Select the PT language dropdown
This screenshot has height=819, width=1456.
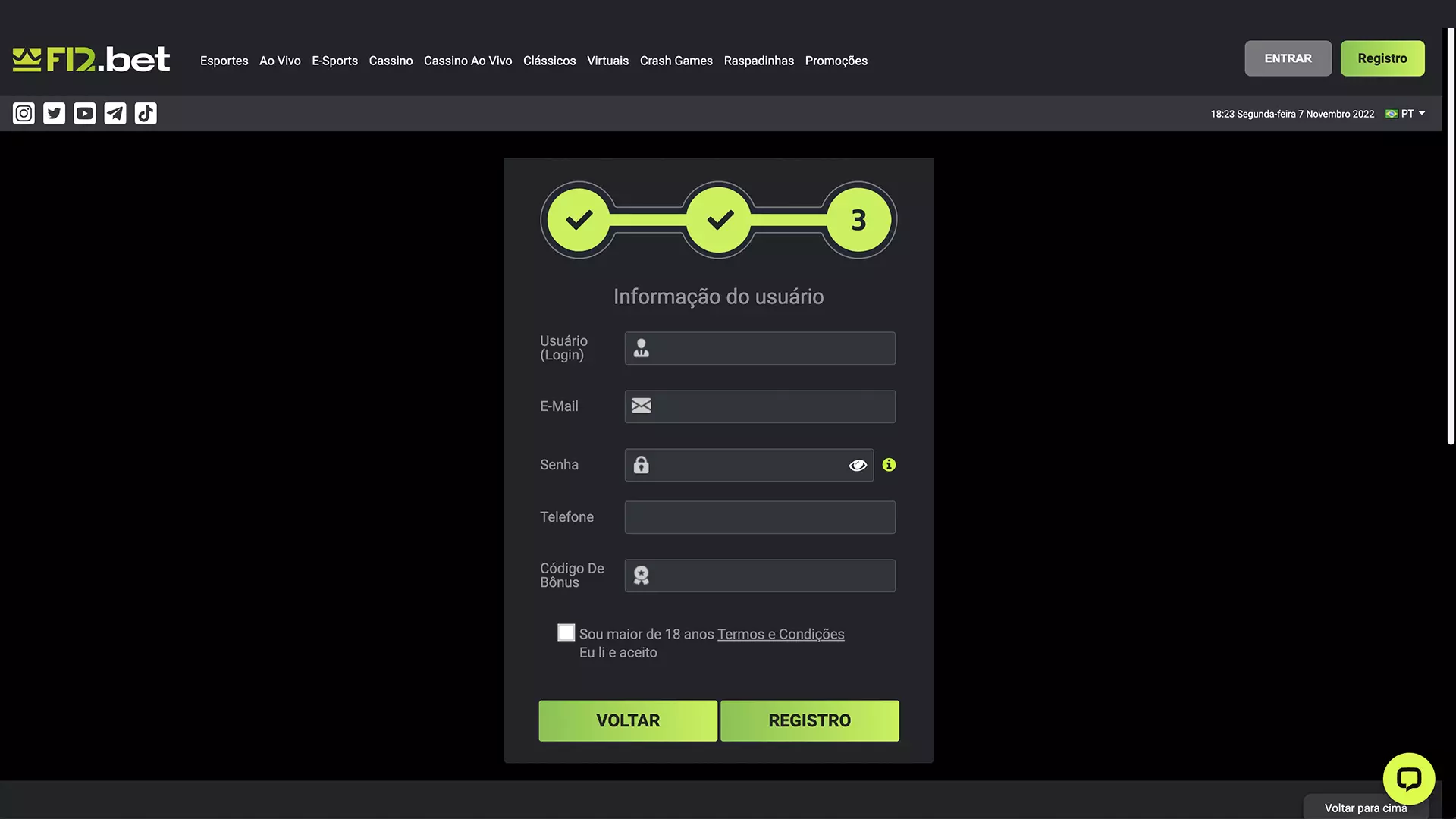pos(1406,113)
